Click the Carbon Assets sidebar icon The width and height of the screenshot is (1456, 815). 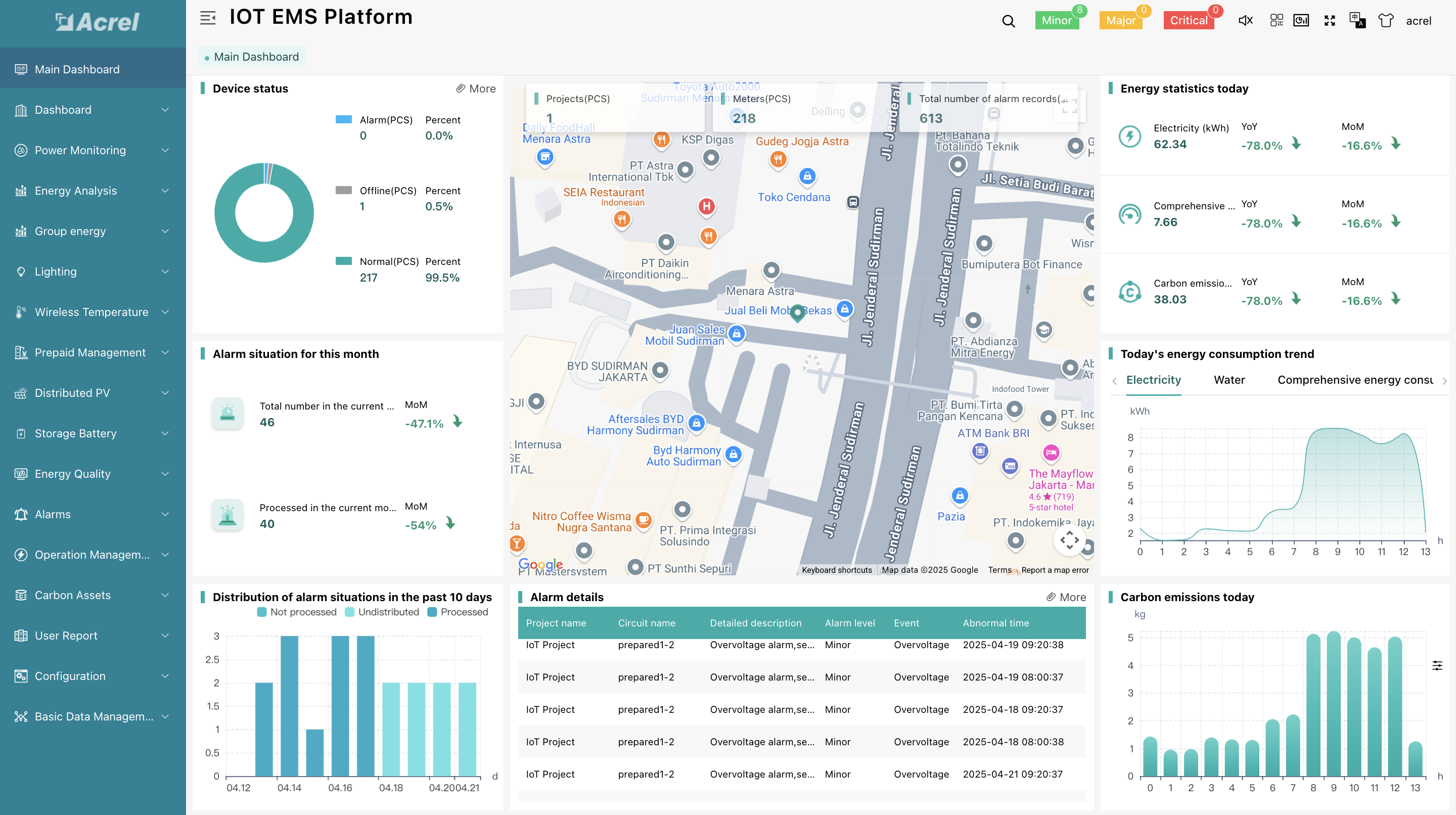[x=21, y=595]
